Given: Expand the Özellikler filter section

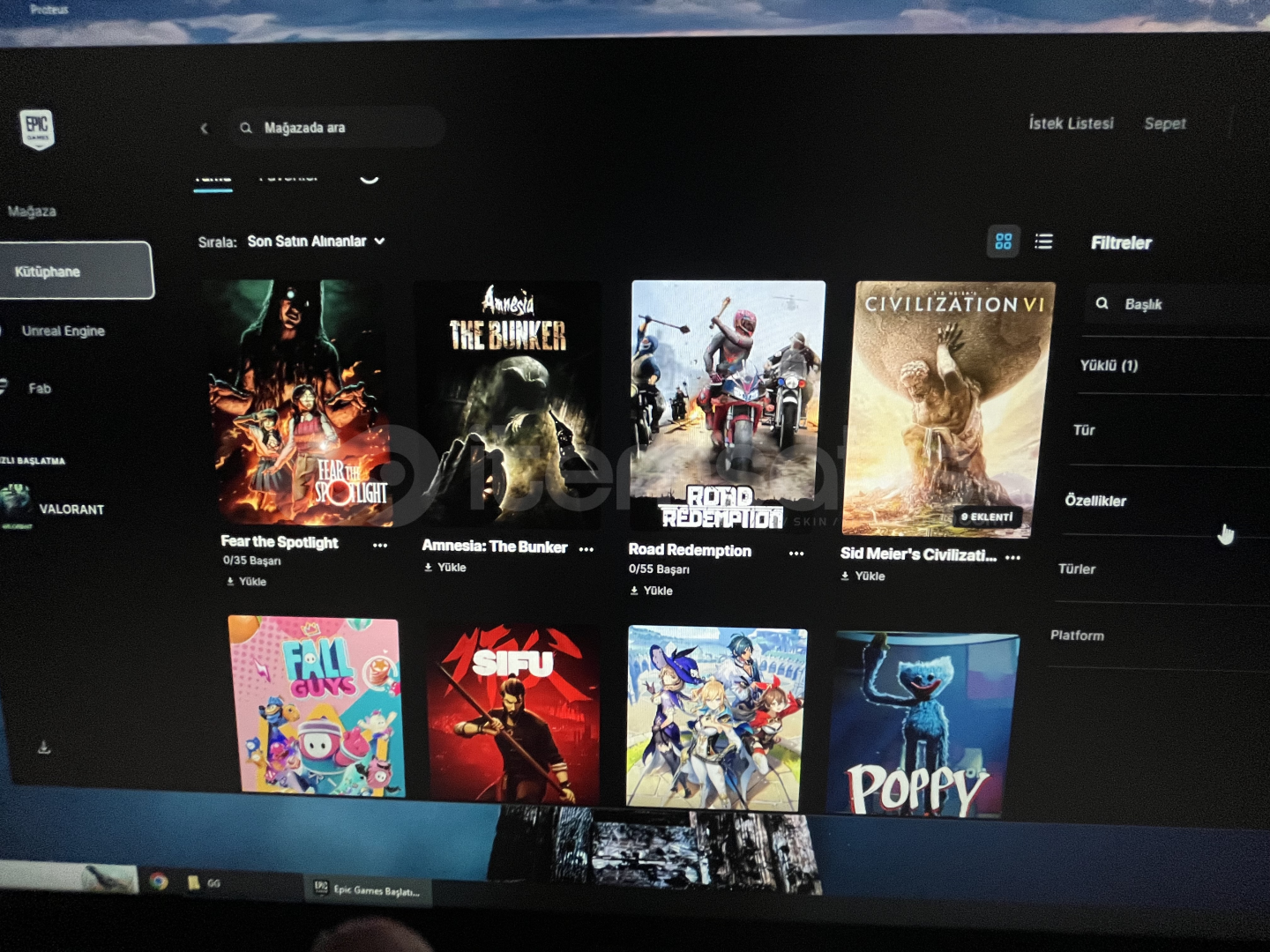Looking at the screenshot, I should [1095, 501].
